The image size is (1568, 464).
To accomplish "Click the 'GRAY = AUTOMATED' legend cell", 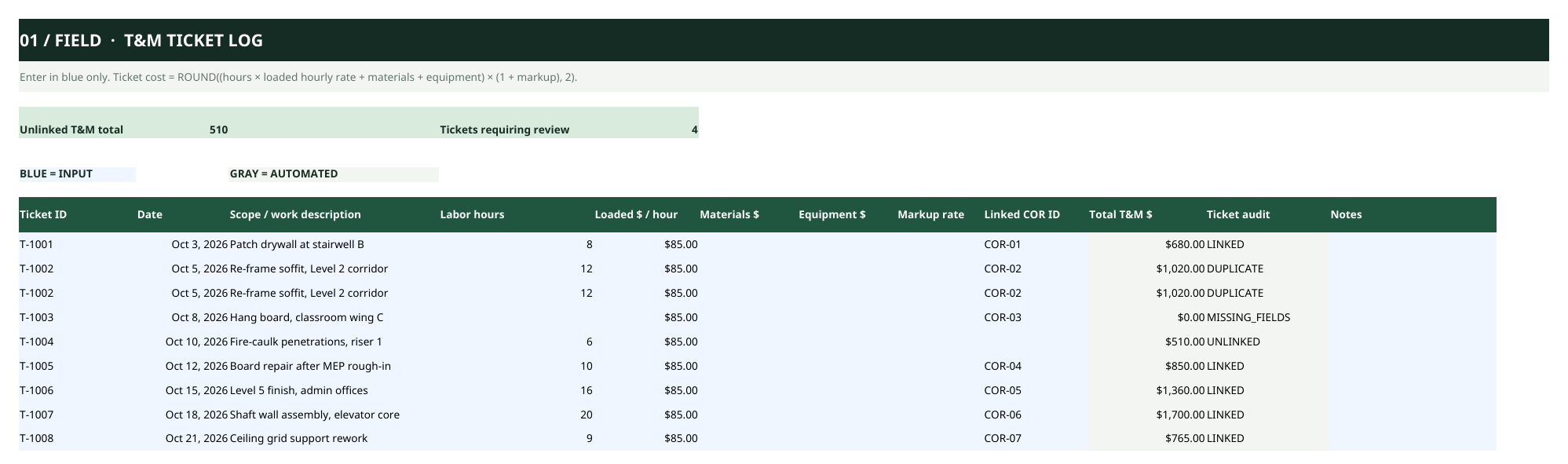I will 333,174.
